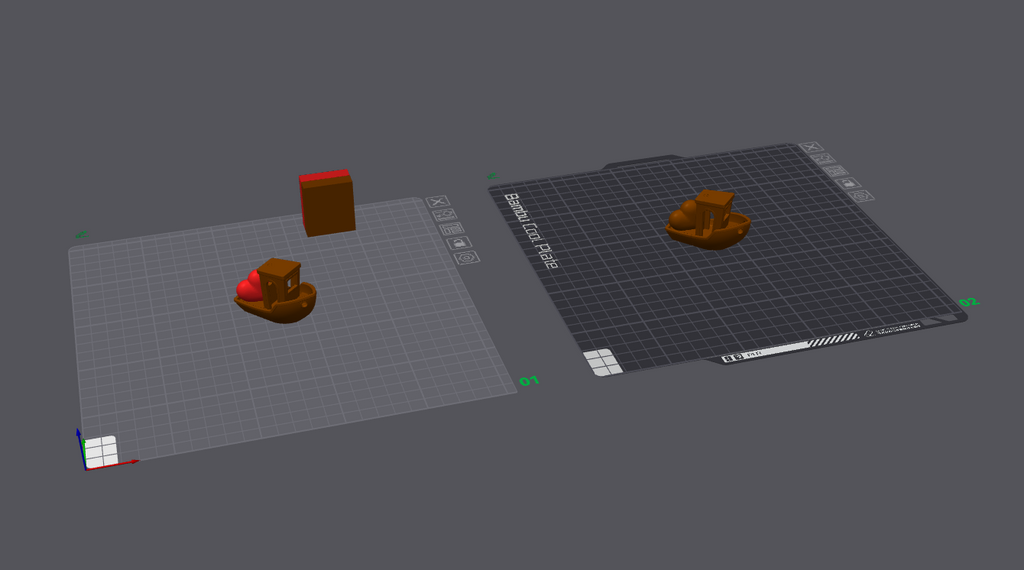Click the green 01 plate label
This screenshot has width=1024, height=570.
coord(529,381)
